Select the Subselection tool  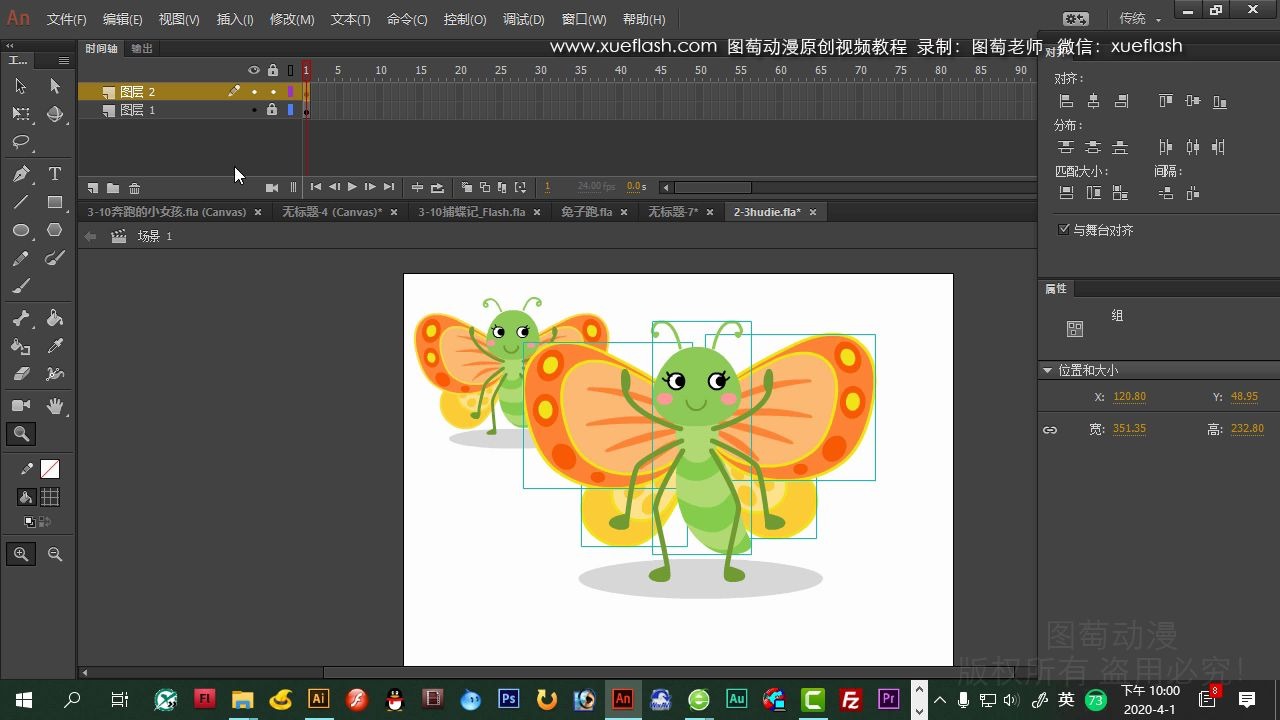tap(55, 86)
